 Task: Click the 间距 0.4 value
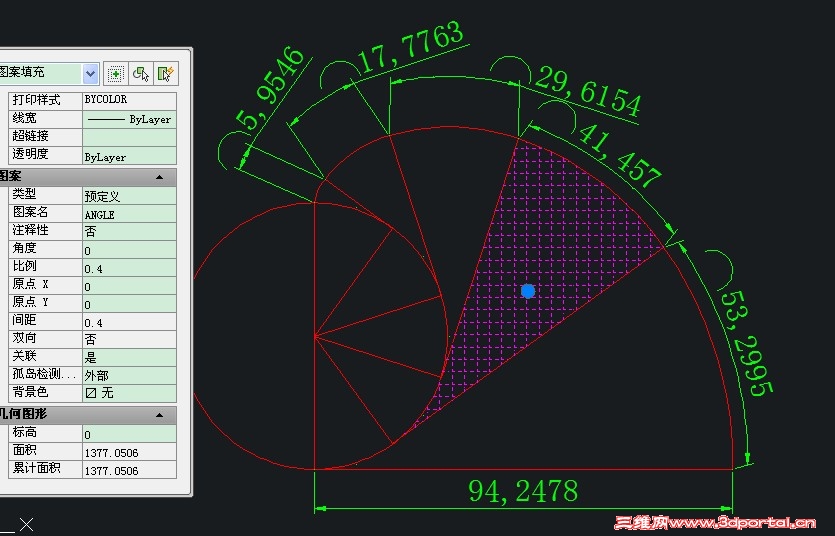pos(129,322)
